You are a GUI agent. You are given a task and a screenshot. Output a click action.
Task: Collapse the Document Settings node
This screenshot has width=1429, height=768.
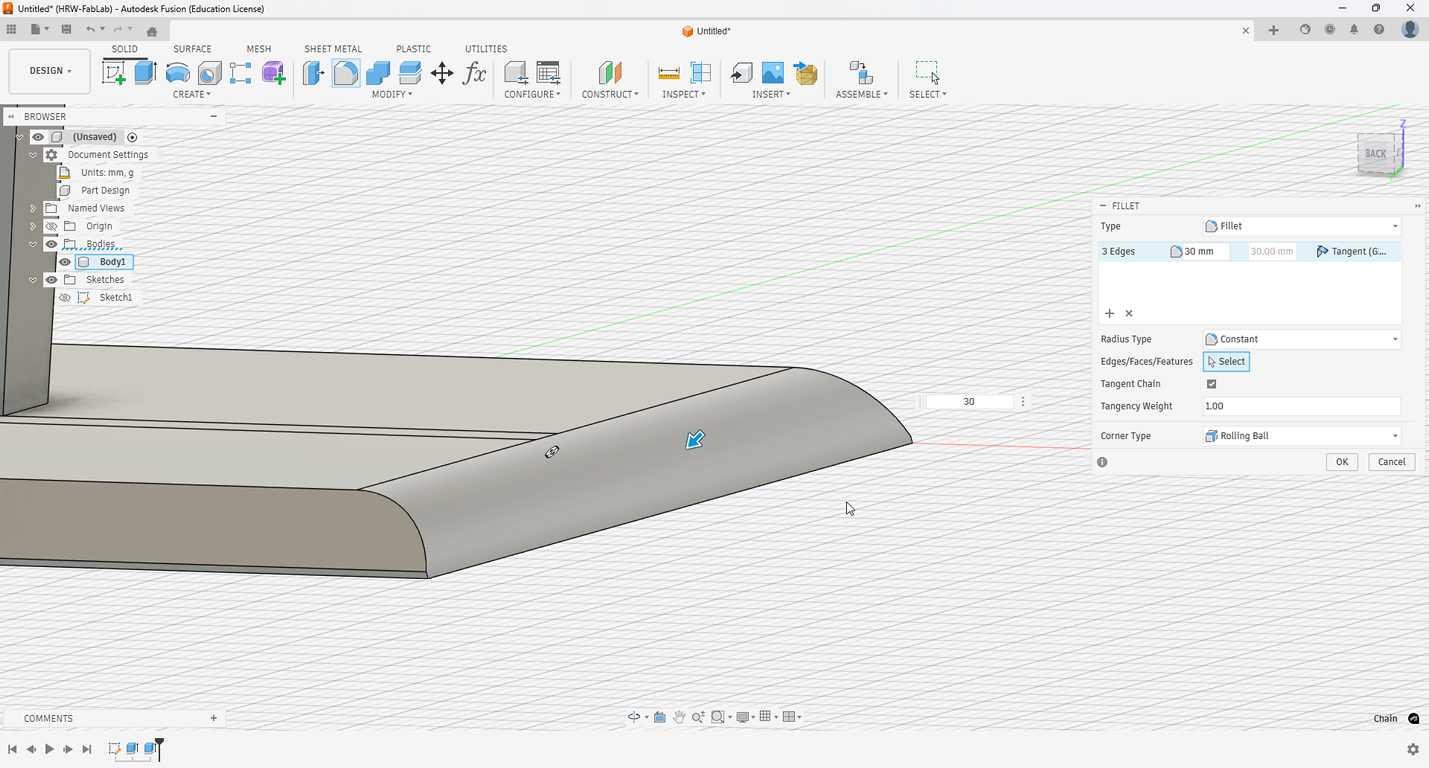tap(33, 155)
